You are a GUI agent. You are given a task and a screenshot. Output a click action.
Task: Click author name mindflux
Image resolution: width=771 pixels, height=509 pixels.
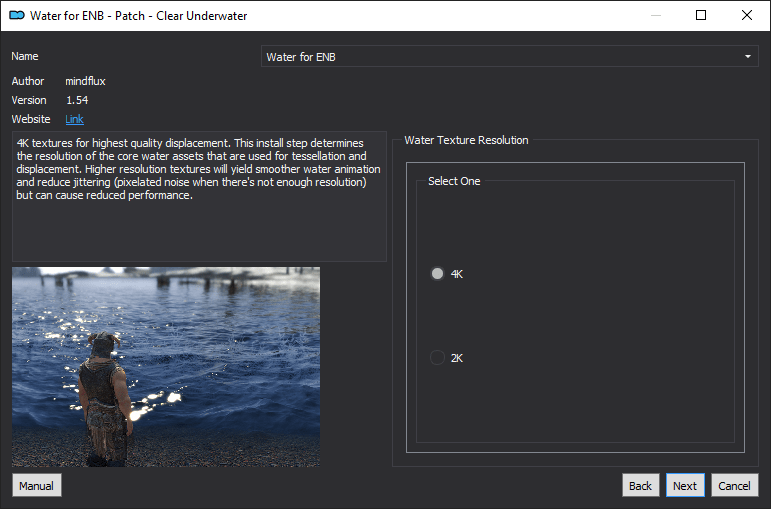coord(86,81)
